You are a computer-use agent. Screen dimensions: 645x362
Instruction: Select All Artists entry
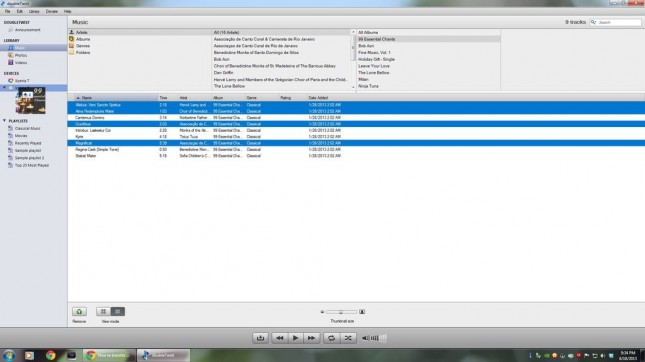pos(226,32)
